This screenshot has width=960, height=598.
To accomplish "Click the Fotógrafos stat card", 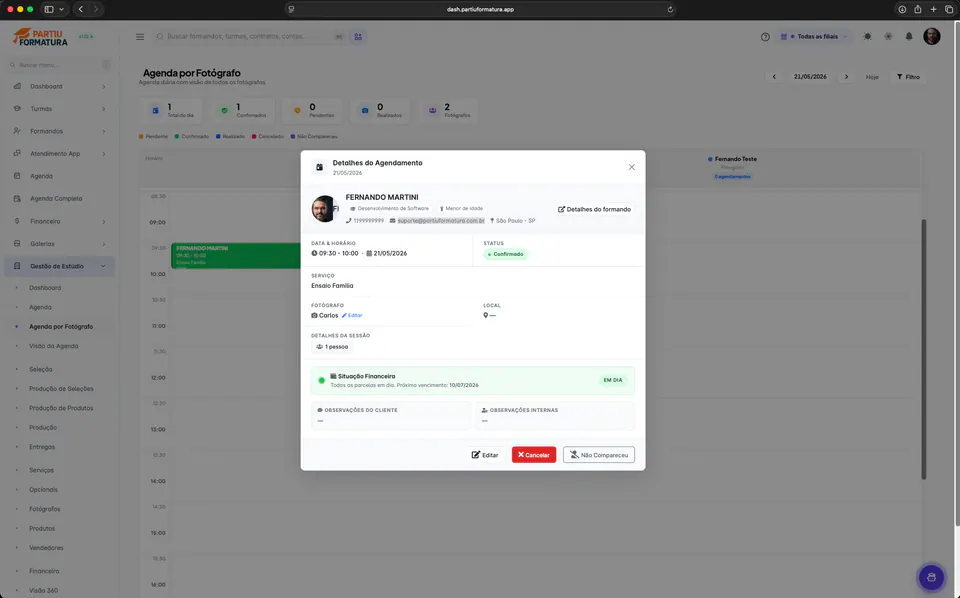I will tap(449, 111).
